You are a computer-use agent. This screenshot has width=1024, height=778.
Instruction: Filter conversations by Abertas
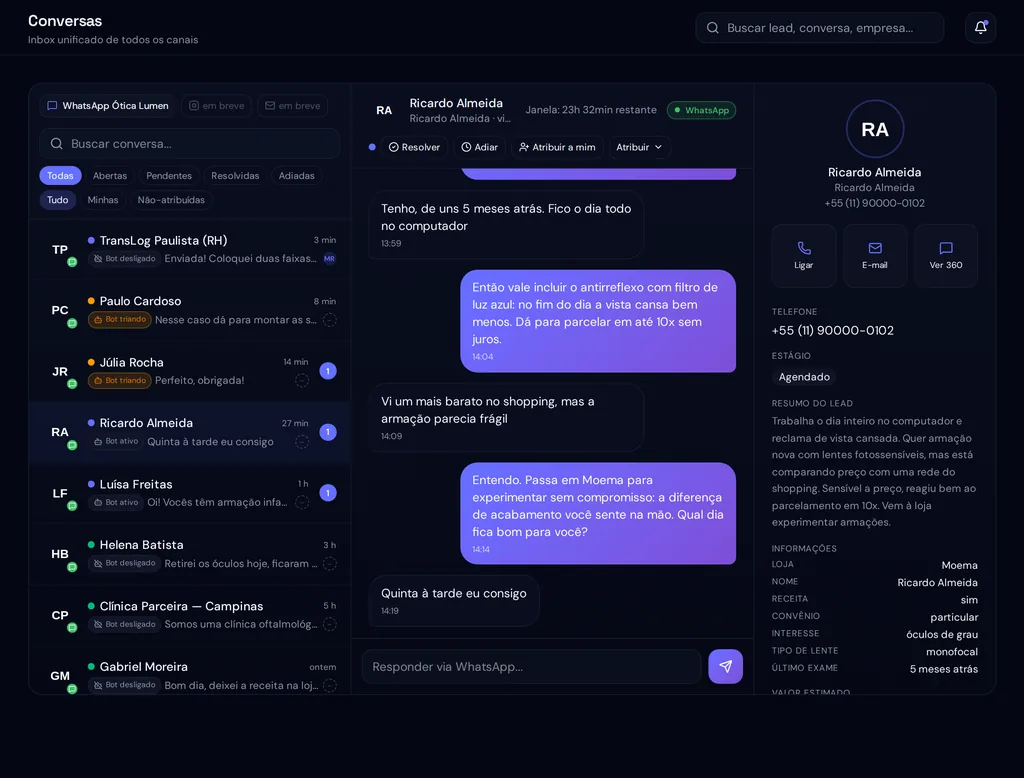(110, 176)
